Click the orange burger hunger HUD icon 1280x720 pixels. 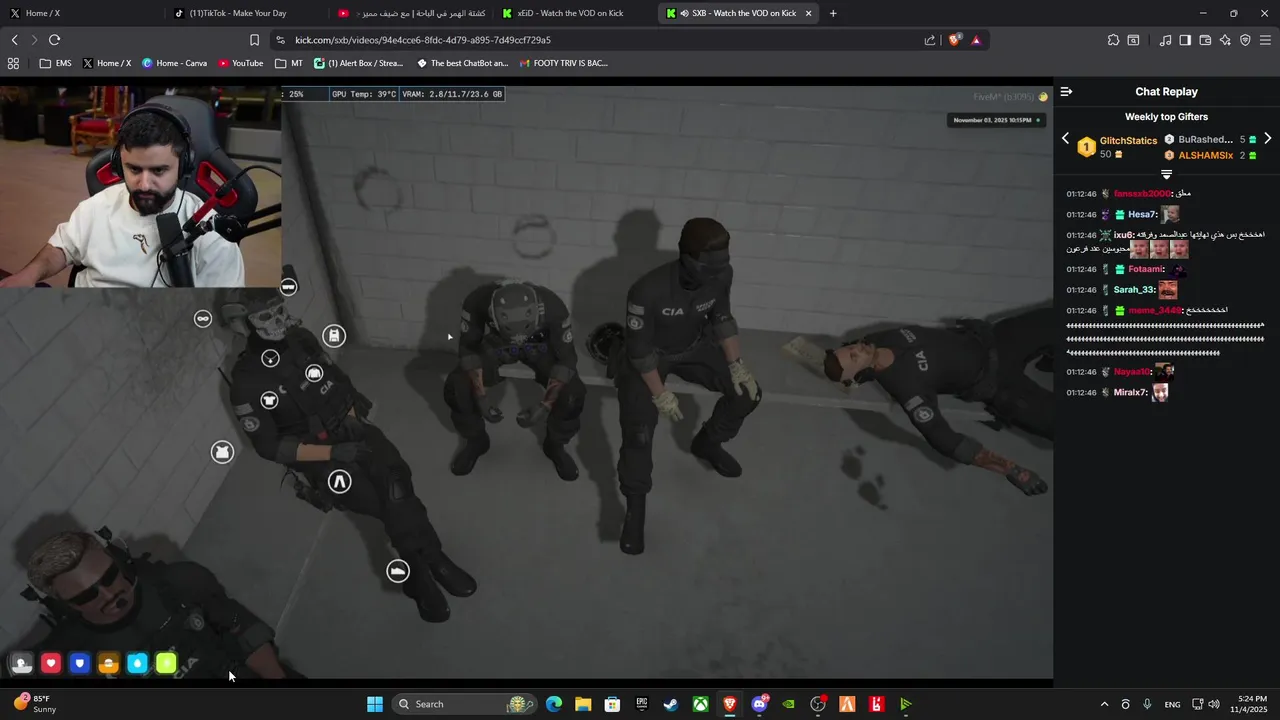pyautogui.click(x=109, y=663)
